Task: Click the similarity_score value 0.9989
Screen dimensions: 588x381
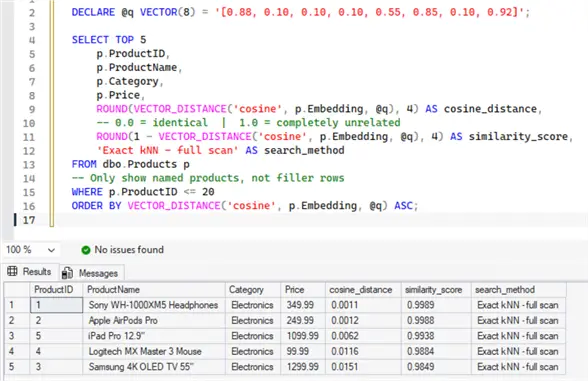Action: pyautogui.click(x=436, y=305)
